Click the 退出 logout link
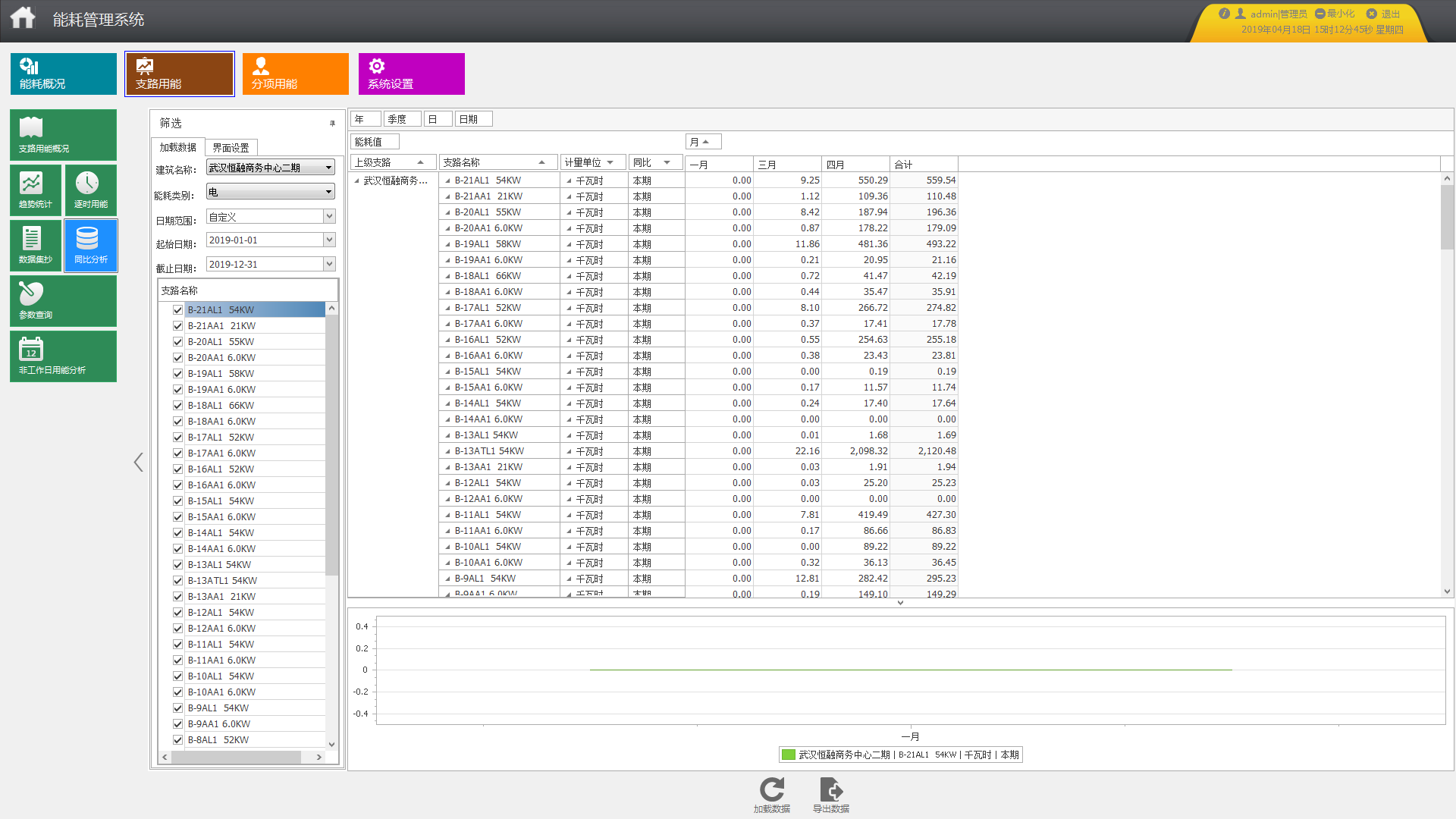Image resolution: width=1456 pixels, height=819 pixels. [1389, 14]
